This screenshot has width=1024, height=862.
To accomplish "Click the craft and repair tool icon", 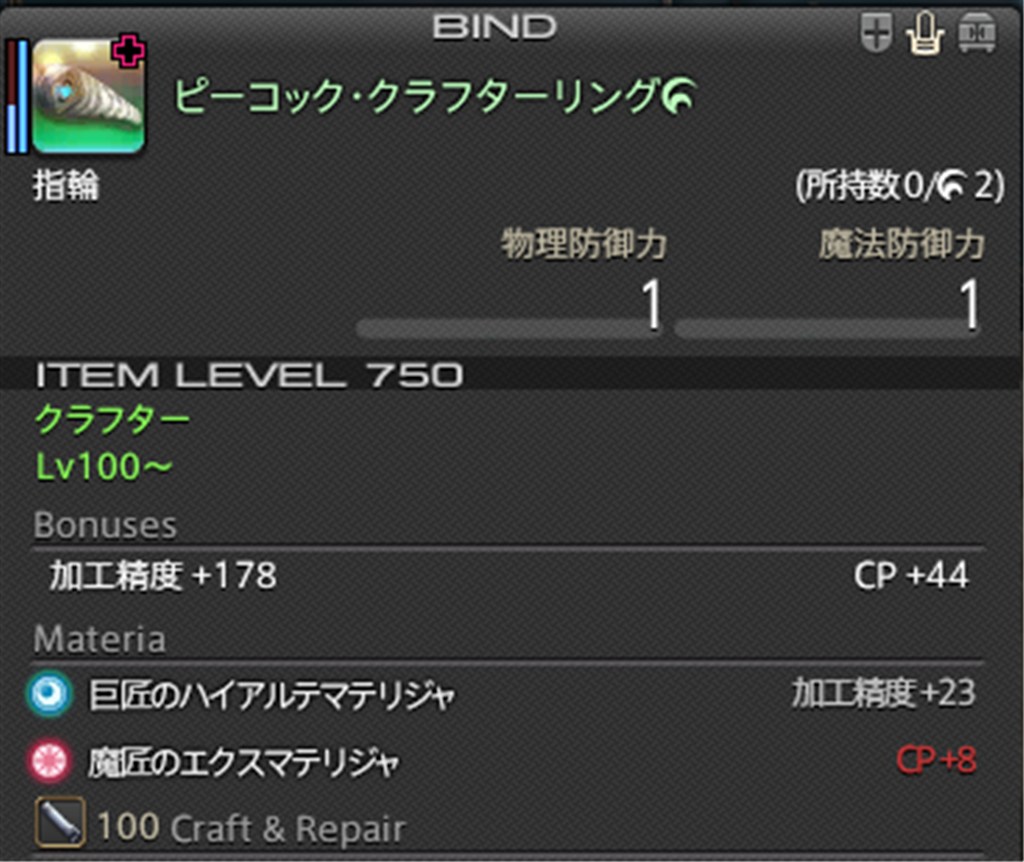I will 59,823.
